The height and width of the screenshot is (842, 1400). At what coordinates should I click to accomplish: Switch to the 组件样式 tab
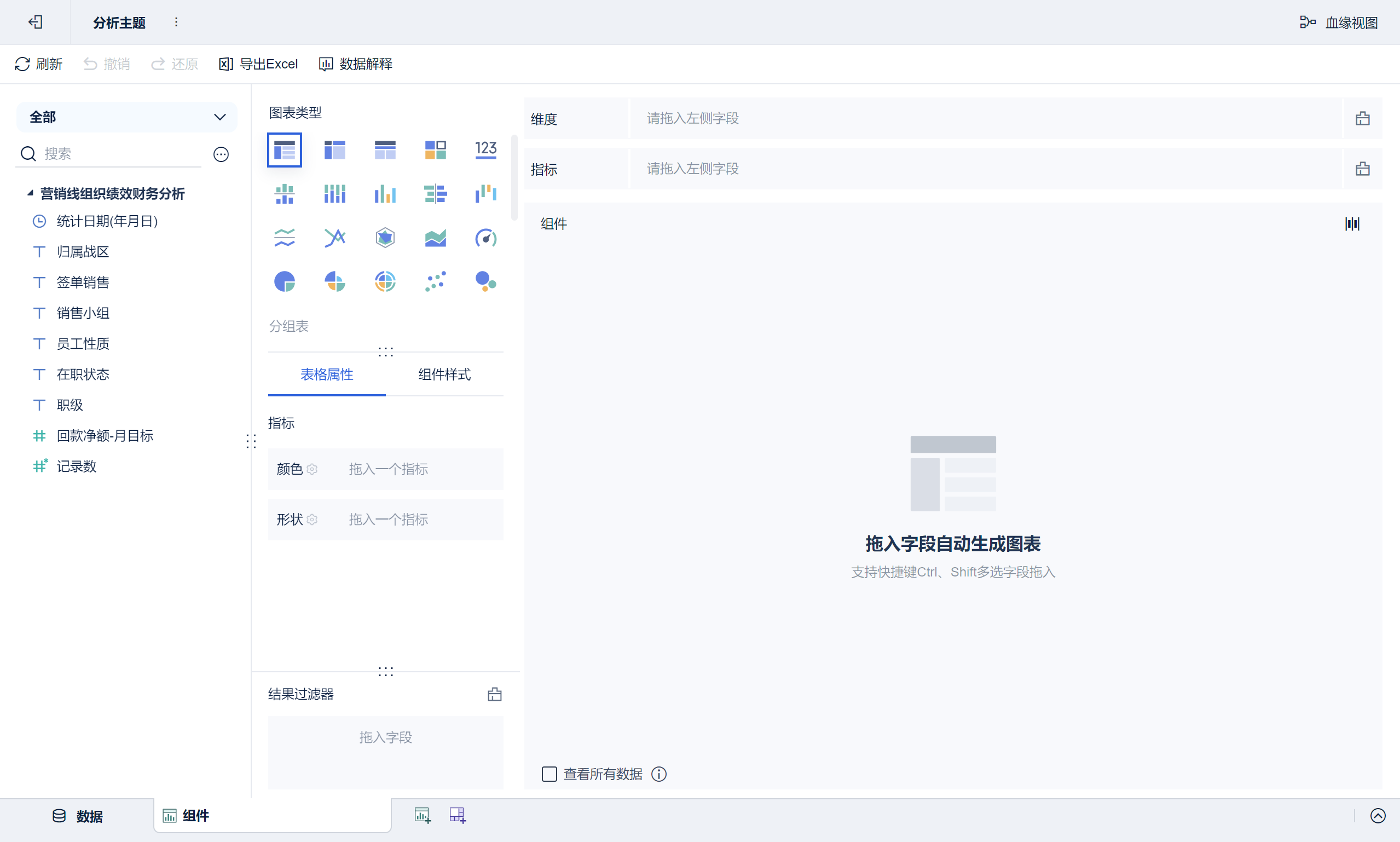point(444,374)
